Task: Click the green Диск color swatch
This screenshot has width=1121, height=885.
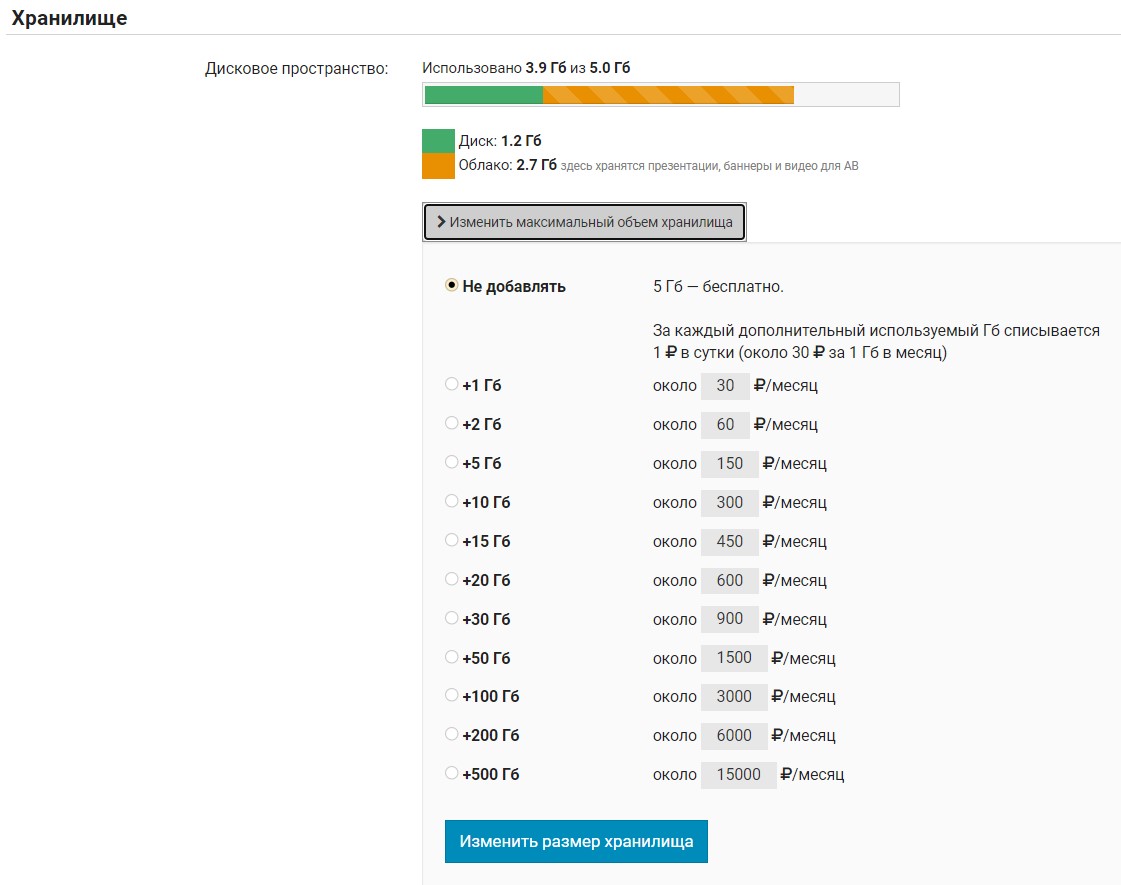Action: [438, 141]
